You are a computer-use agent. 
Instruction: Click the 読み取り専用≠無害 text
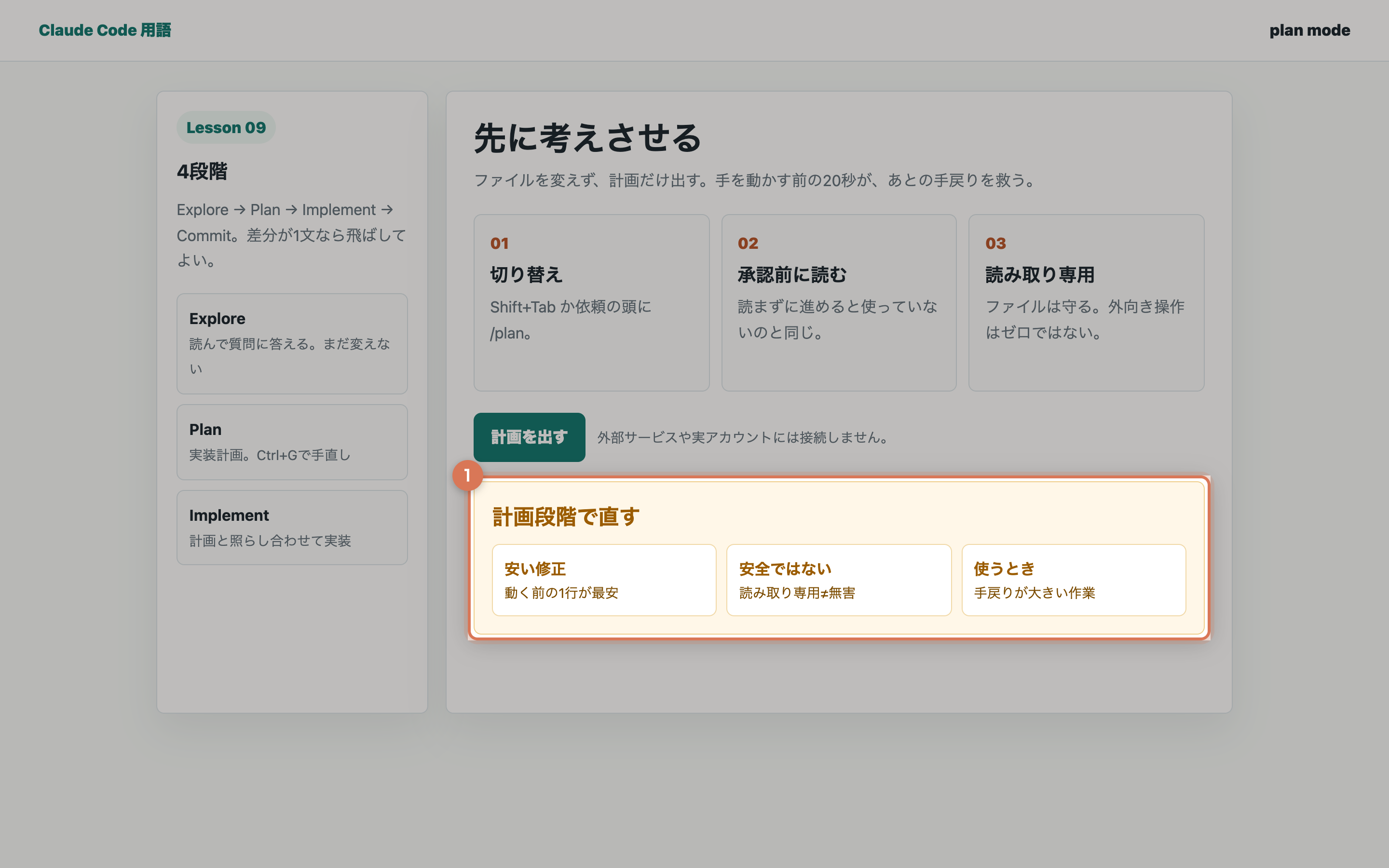797,593
